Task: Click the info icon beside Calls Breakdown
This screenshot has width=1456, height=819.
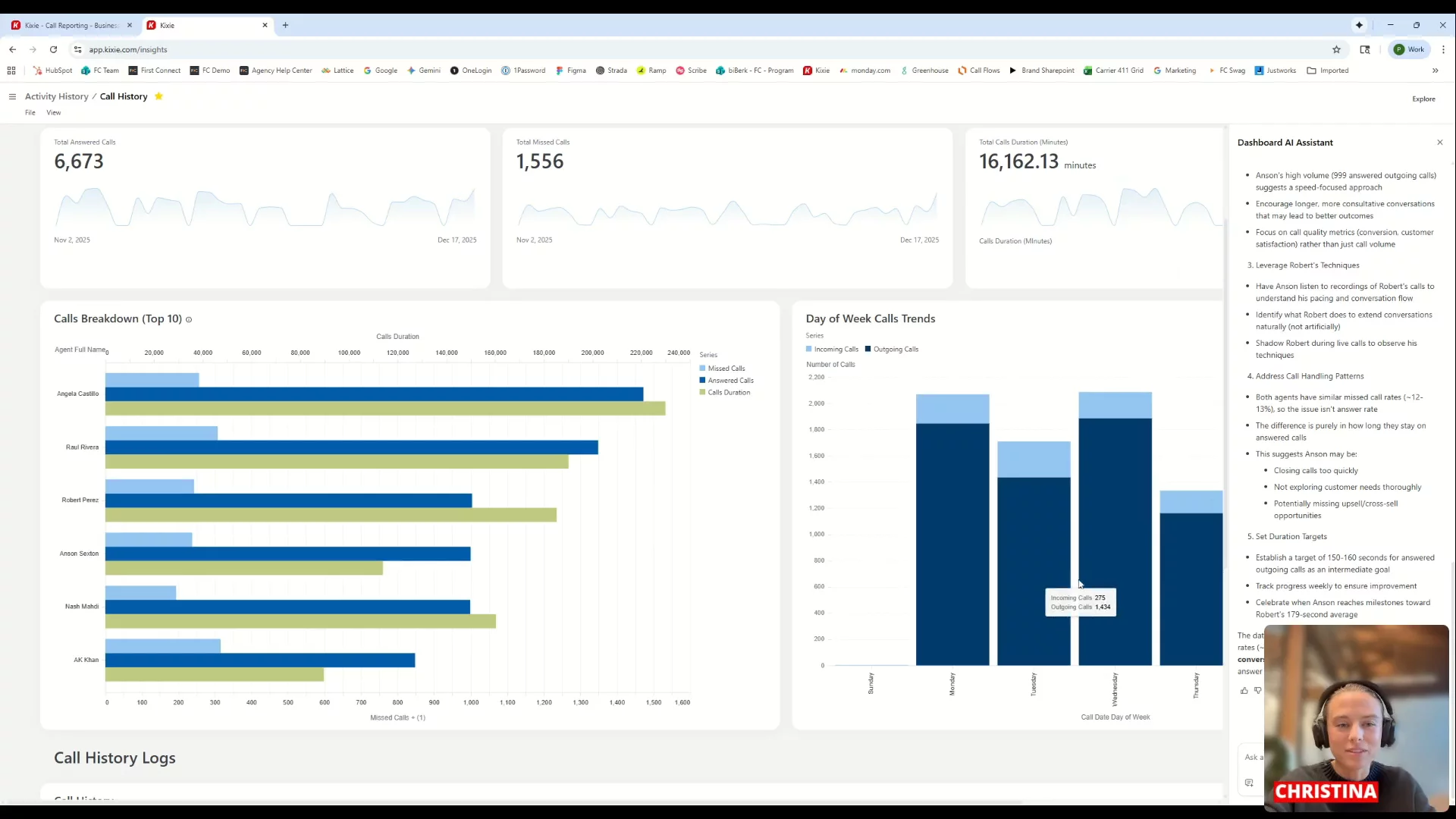Action: 189,319
